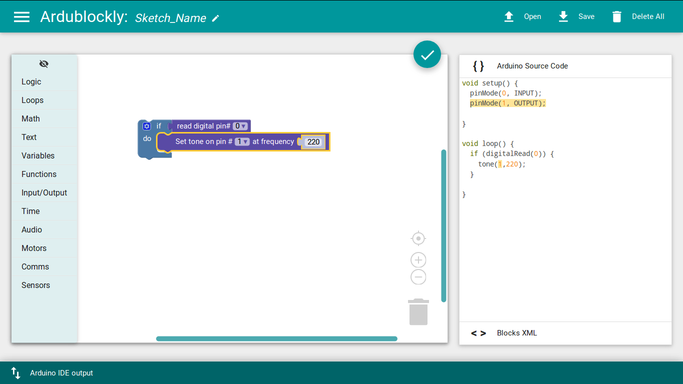Click the pinMode(0, INPUT) code line
The image size is (683, 384).
(505, 93)
